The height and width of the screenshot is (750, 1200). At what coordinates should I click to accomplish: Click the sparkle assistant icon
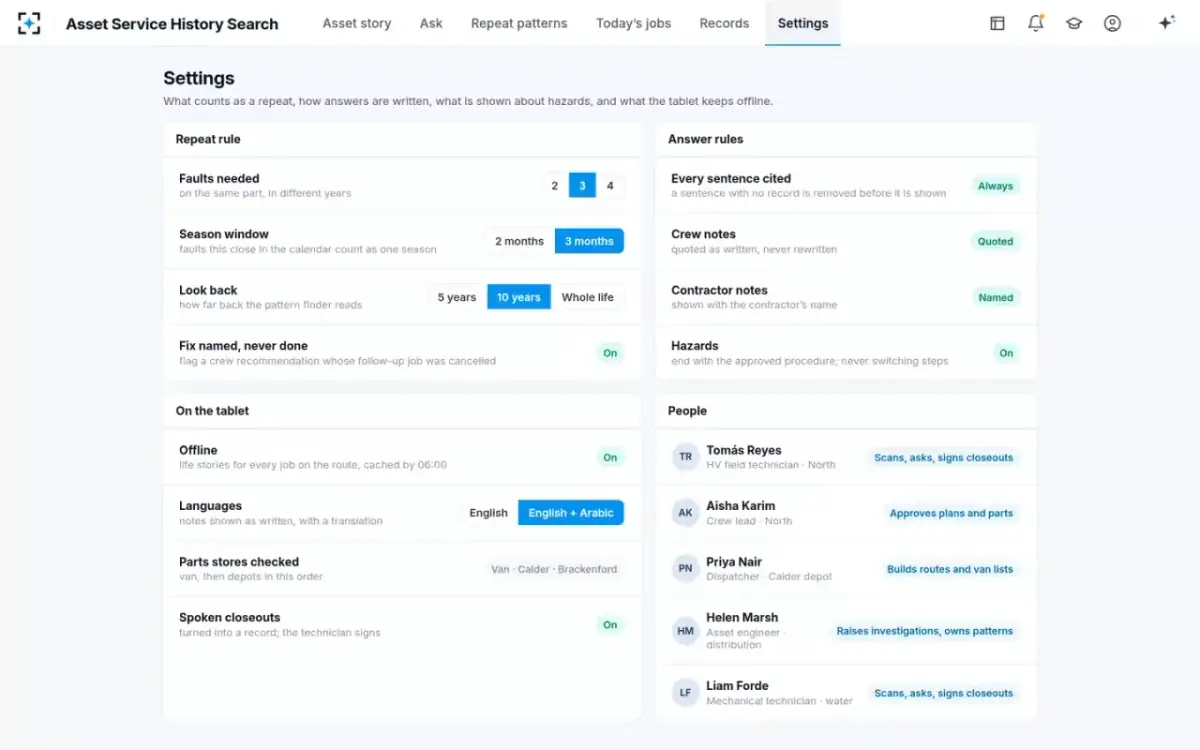[1166, 23]
